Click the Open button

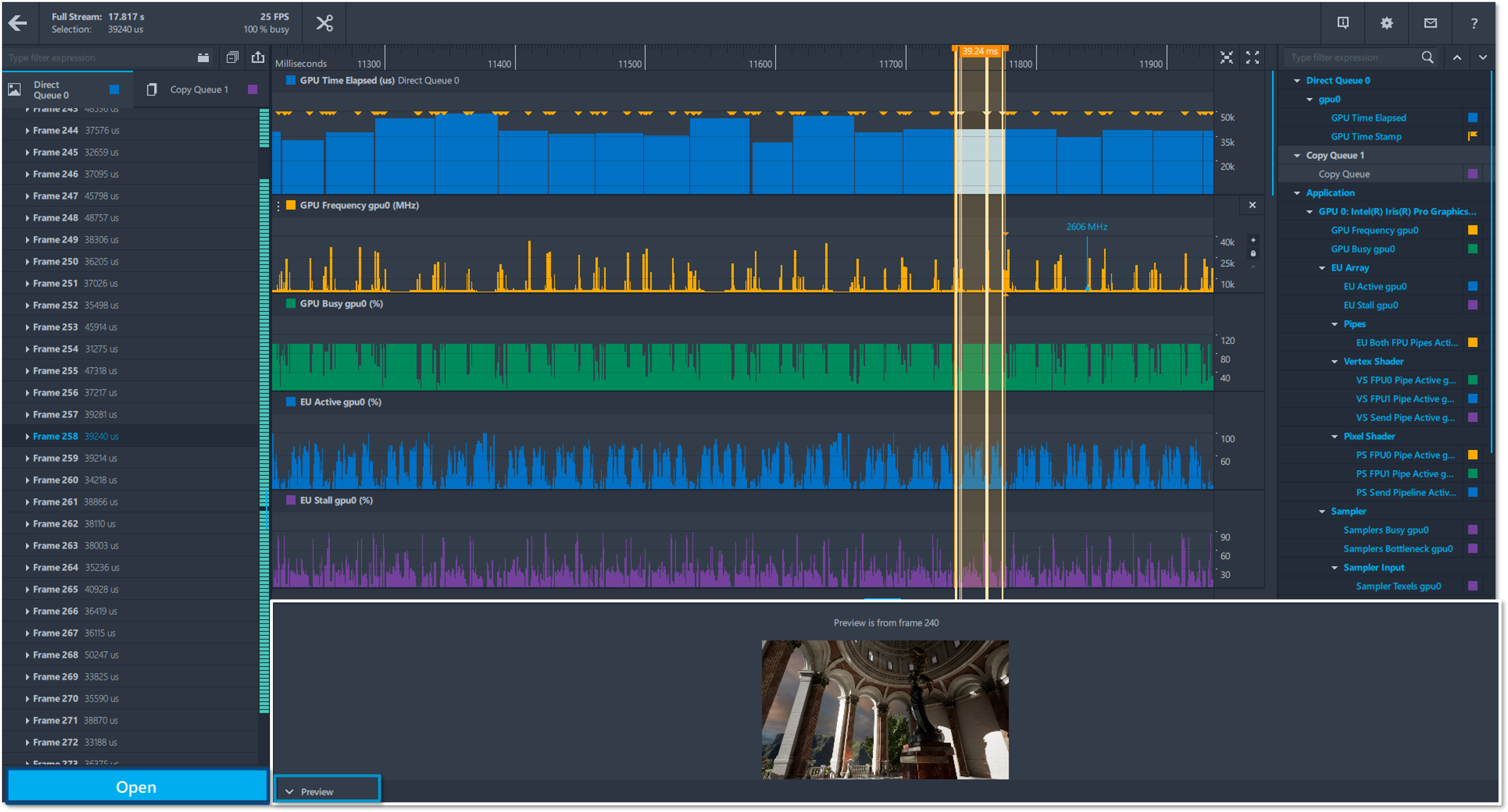(x=136, y=787)
